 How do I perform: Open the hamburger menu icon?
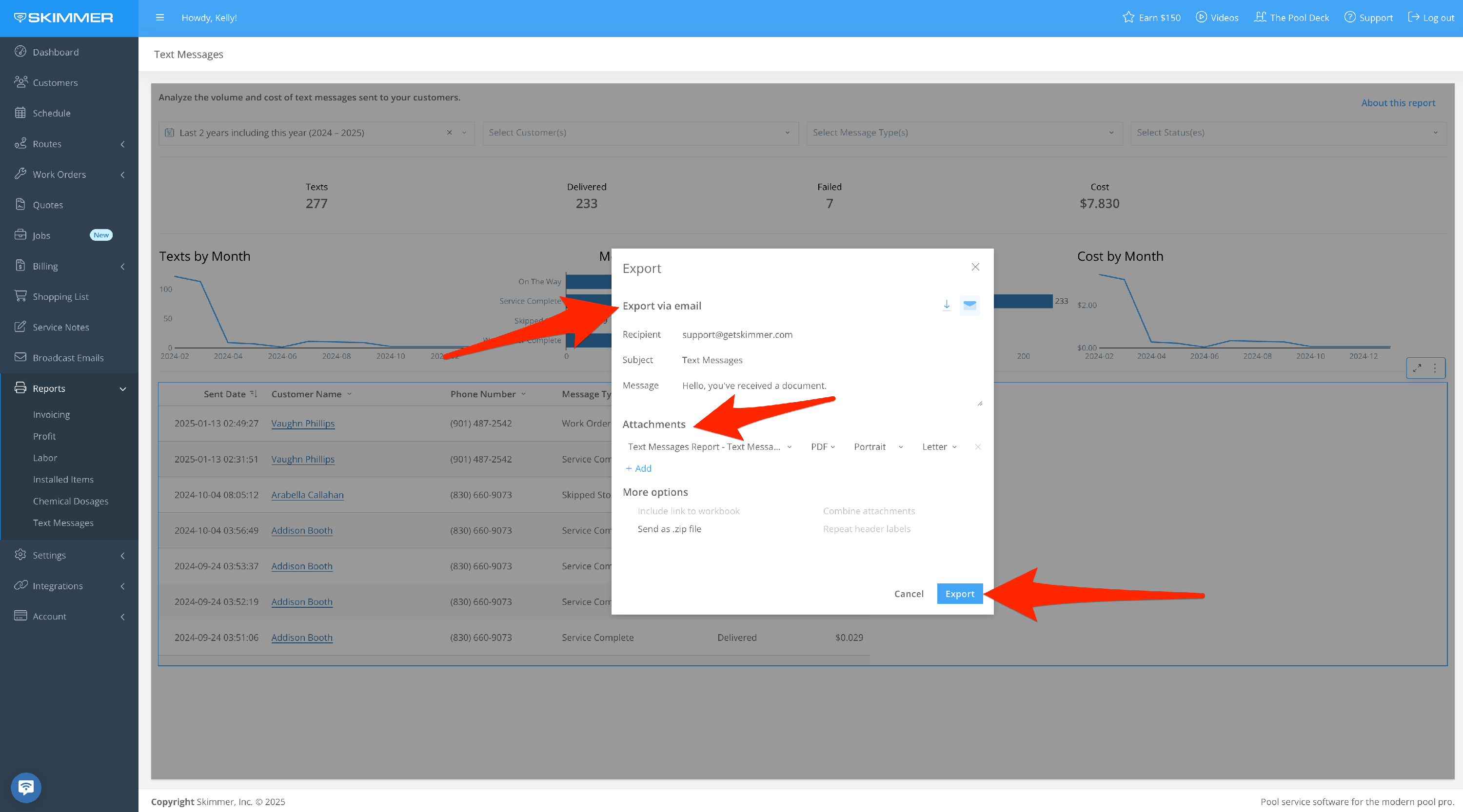click(x=159, y=18)
